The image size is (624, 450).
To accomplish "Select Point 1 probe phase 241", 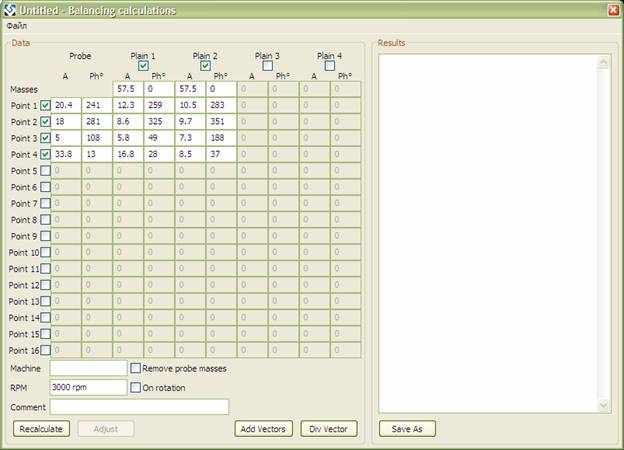I will [97, 105].
